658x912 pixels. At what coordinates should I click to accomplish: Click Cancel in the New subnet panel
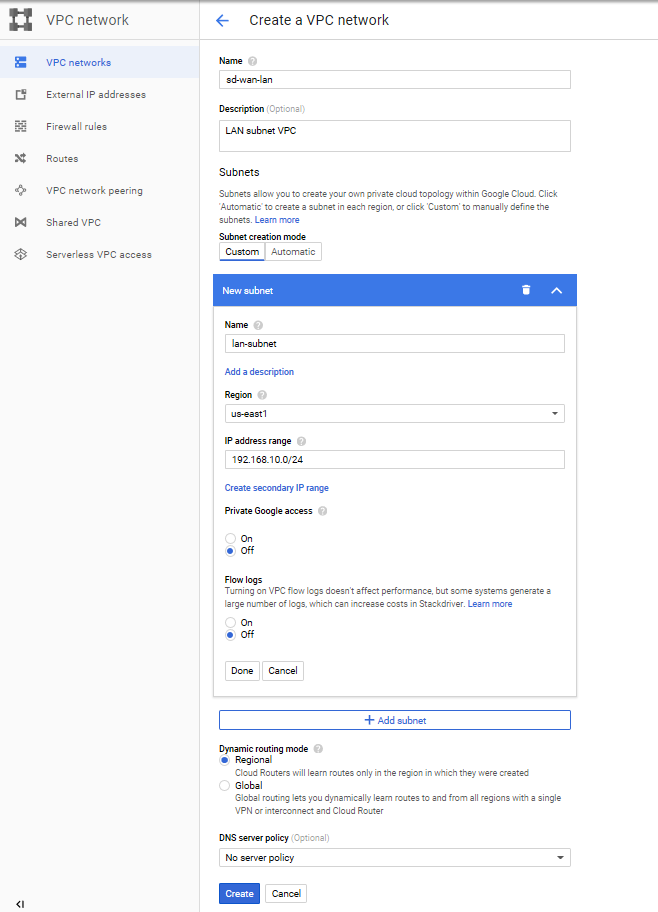pyautogui.click(x=283, y=671)
